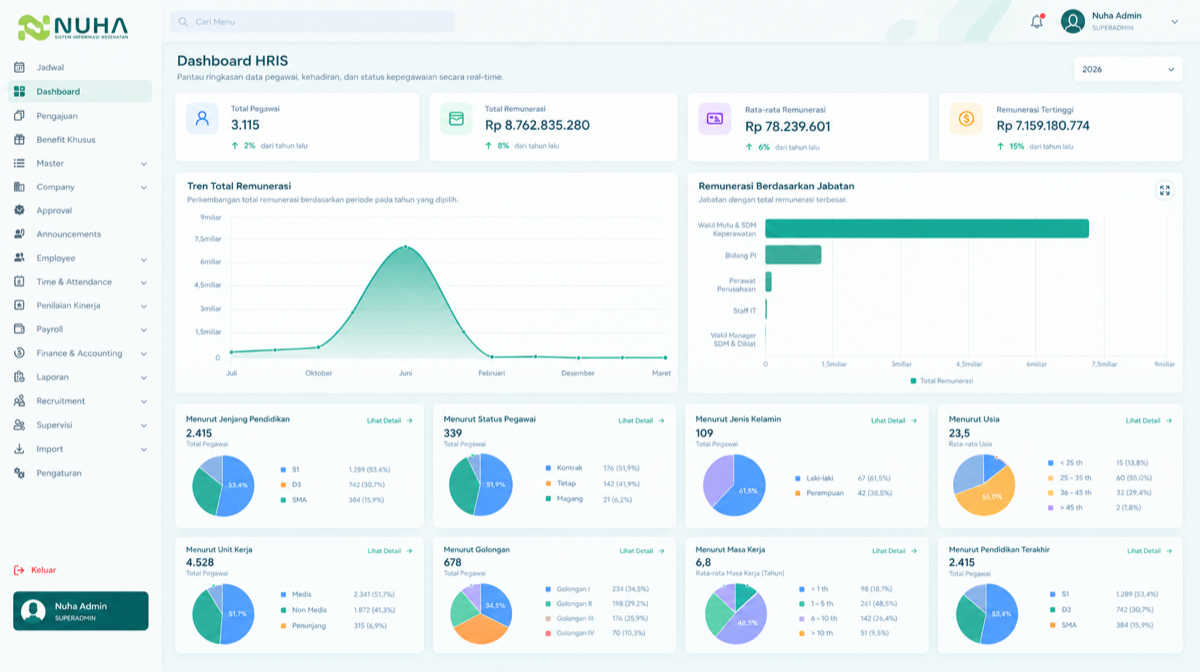Click Lihat Detail on Menurut Unit Kerja
Image resolution: width=1200 pixels, height=672 pixels.
click(391, 551)
